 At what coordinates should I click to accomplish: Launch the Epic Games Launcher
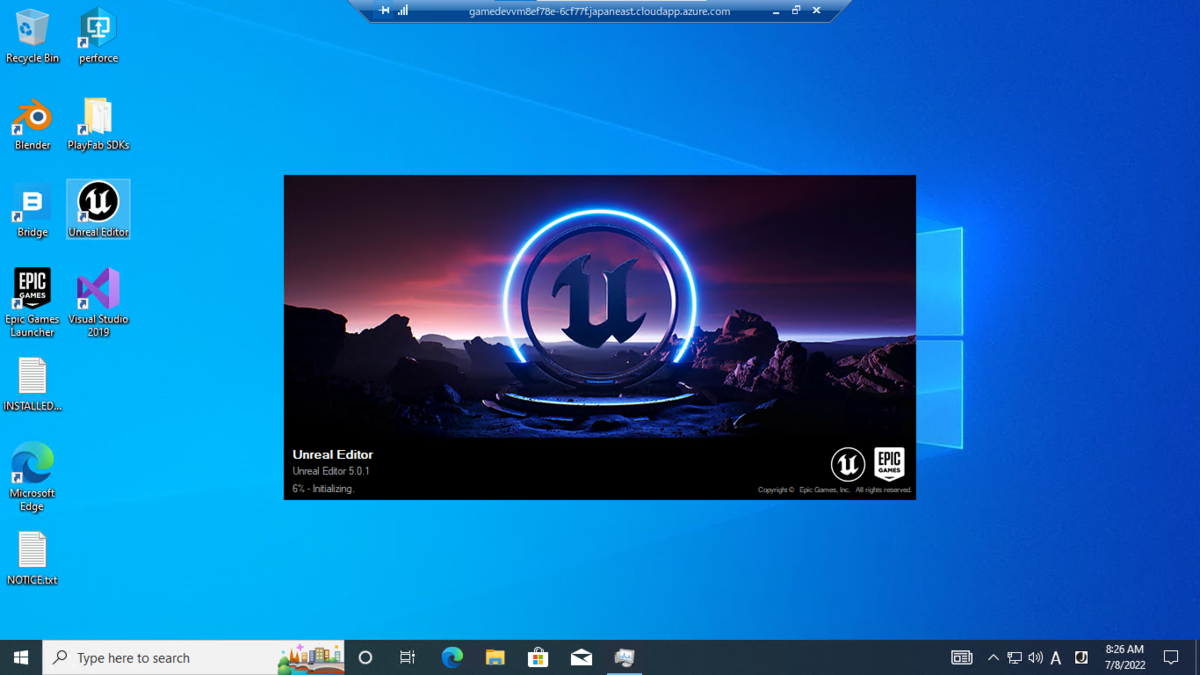(x=32, y=293)
